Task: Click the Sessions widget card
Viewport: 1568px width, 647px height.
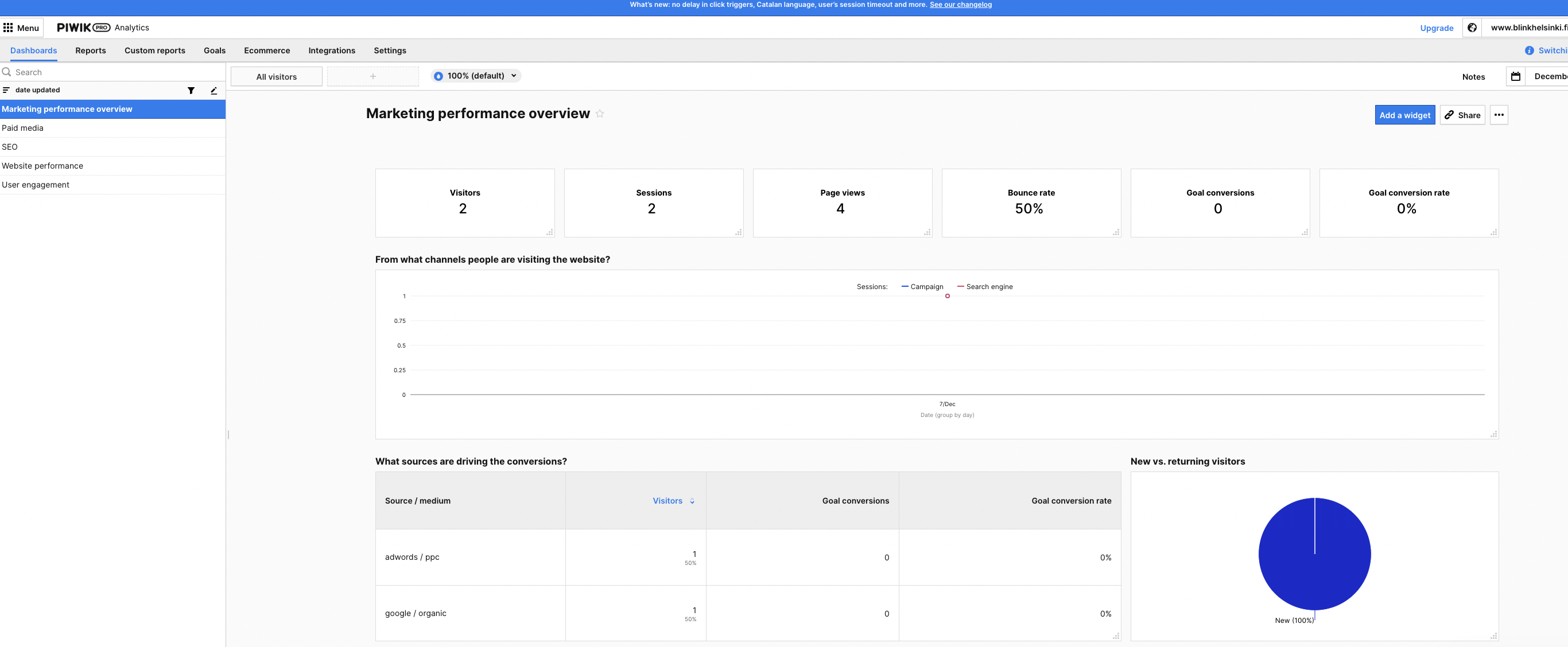Action: pyautogui.click(x=654, y=202)
